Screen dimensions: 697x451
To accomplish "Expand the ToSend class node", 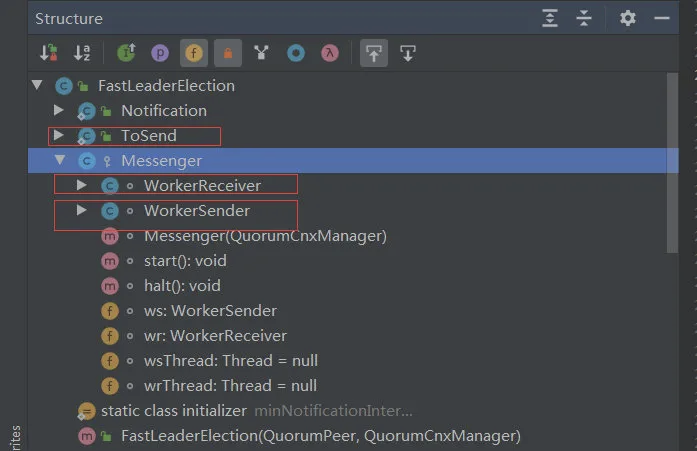I will pyautogui.click(x=58, y=135).
